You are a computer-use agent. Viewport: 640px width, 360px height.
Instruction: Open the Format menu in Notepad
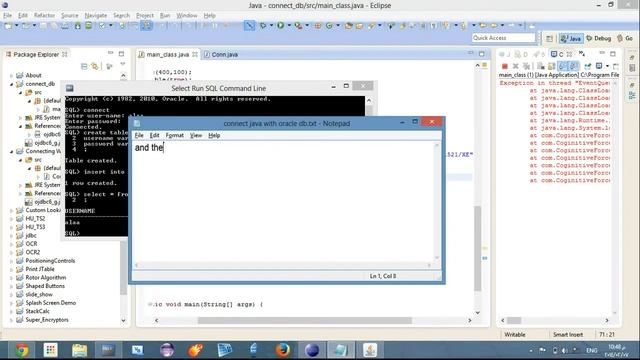point(174,135)
